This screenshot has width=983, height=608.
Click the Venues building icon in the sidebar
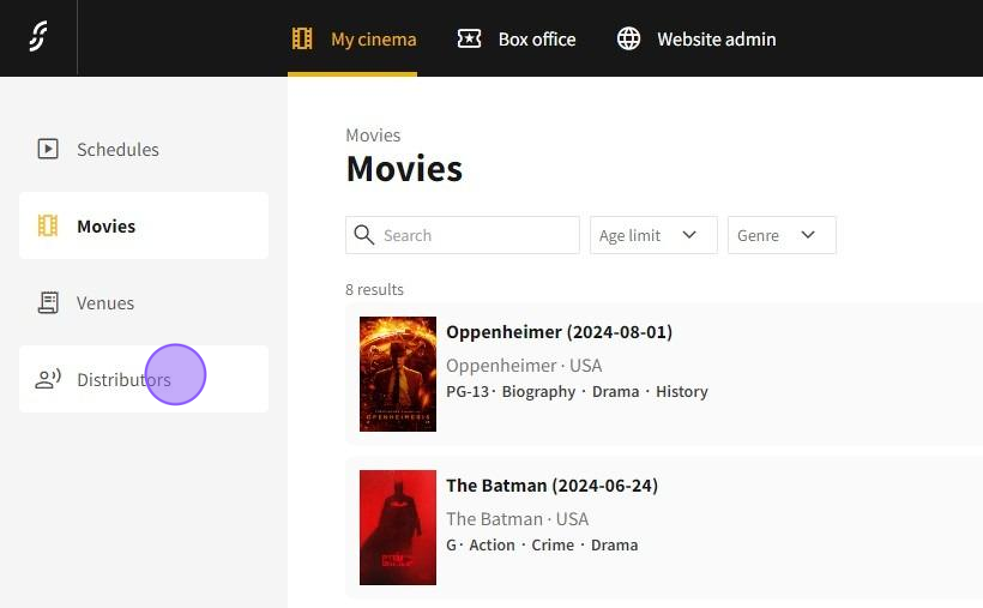tap(48, 303)
